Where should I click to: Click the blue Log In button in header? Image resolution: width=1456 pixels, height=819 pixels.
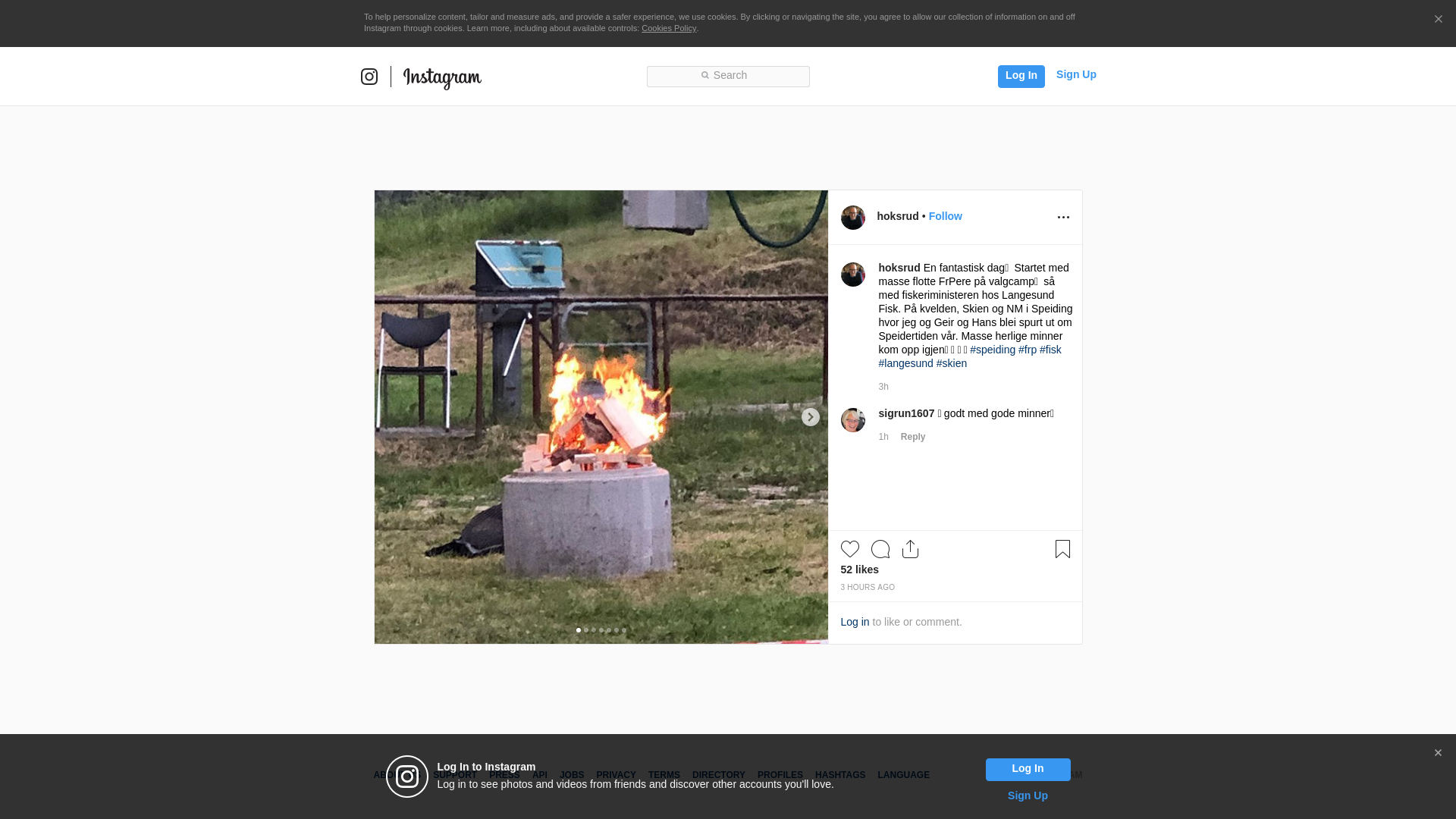1021,77
